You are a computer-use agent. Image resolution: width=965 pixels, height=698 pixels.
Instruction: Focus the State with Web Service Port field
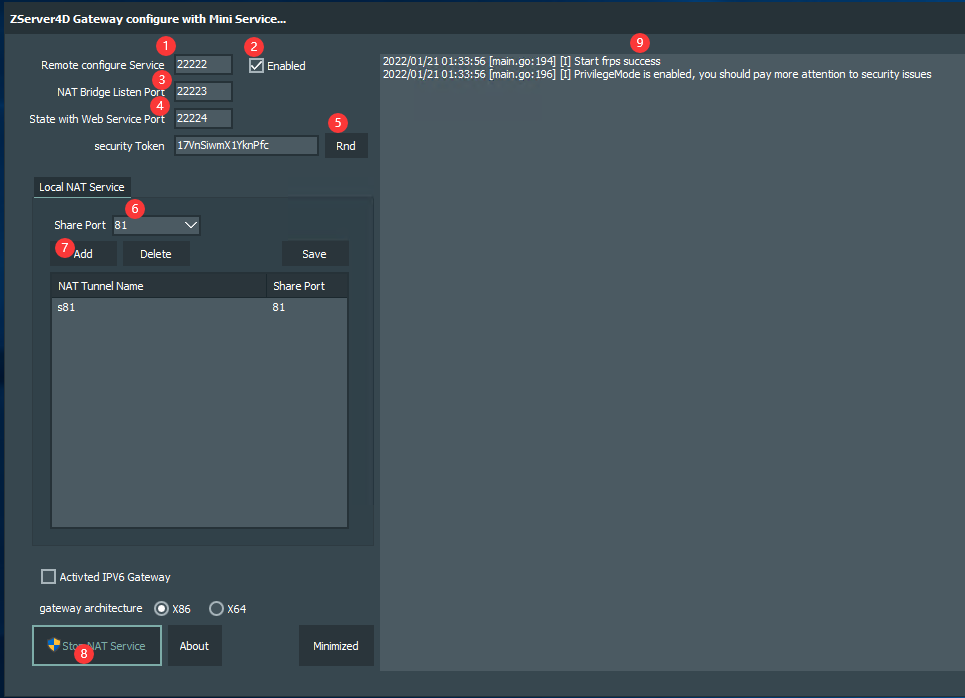coord(203,119)
